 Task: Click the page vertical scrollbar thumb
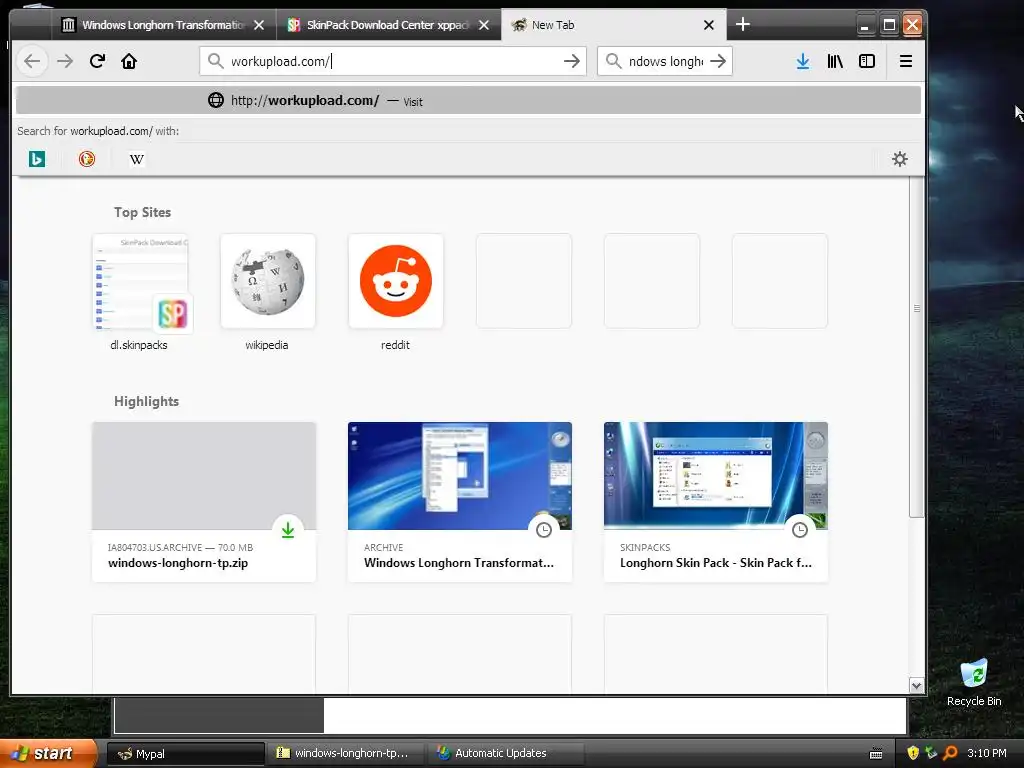coord(917,346)
